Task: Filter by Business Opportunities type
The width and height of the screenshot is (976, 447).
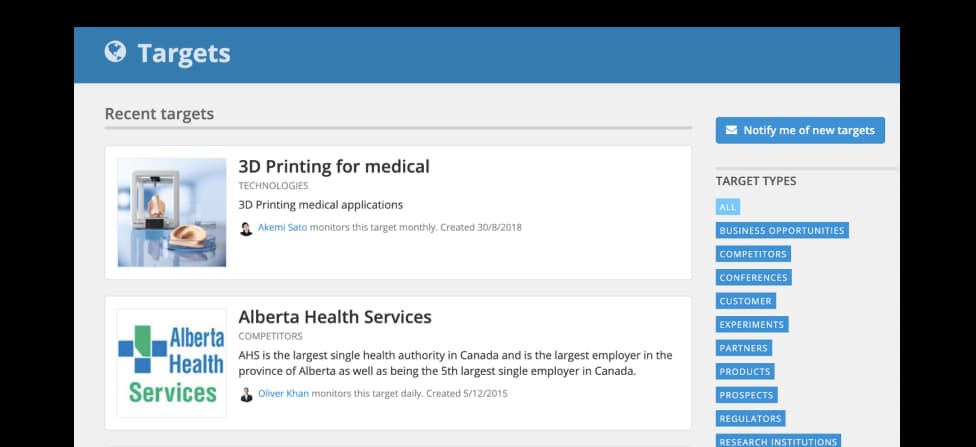Action: click(782, 230)
